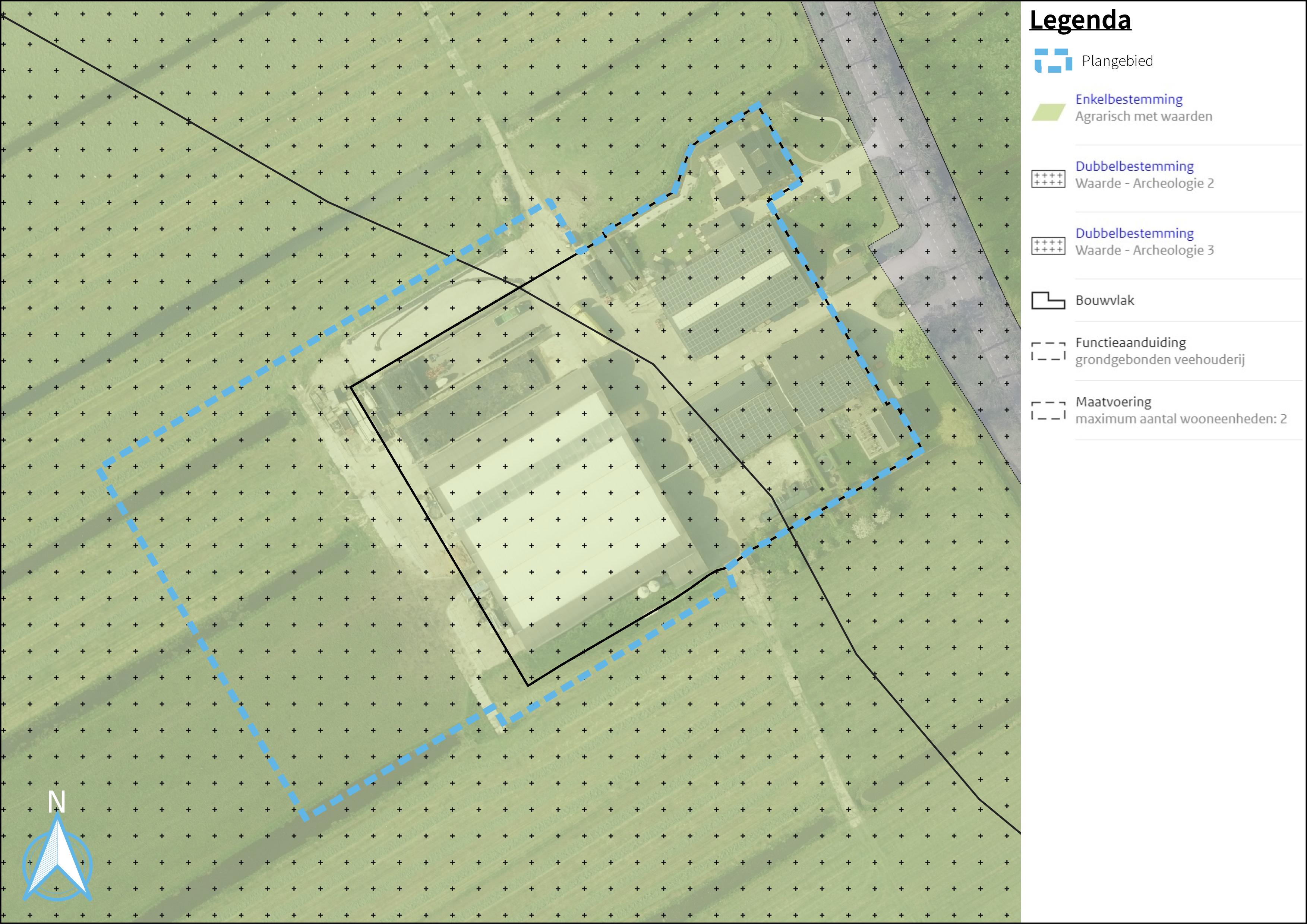The height and width of the screenshot is (924, 1307).
Task: Click the blue dashed Plangebied legend symbol
Action: [1052, 61]
